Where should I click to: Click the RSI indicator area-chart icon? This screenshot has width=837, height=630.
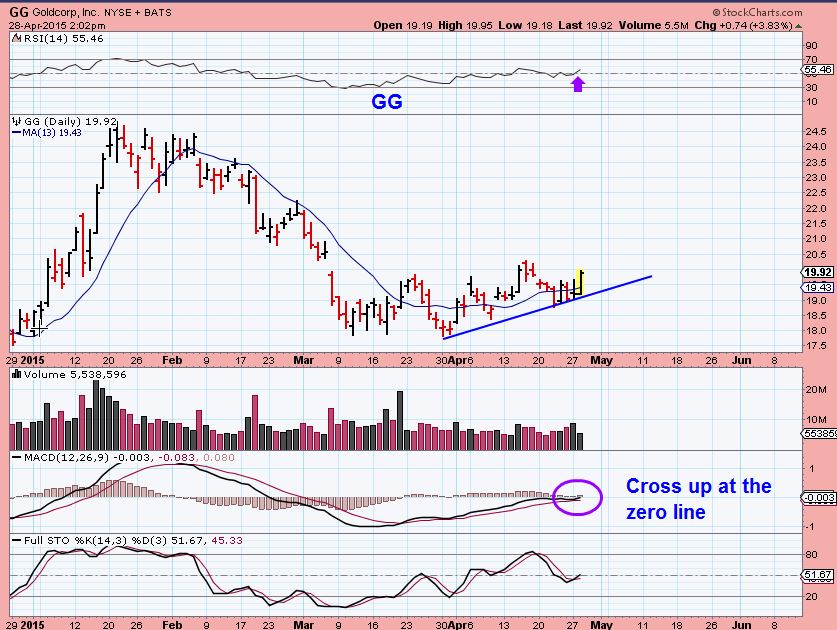pos(17,38)
